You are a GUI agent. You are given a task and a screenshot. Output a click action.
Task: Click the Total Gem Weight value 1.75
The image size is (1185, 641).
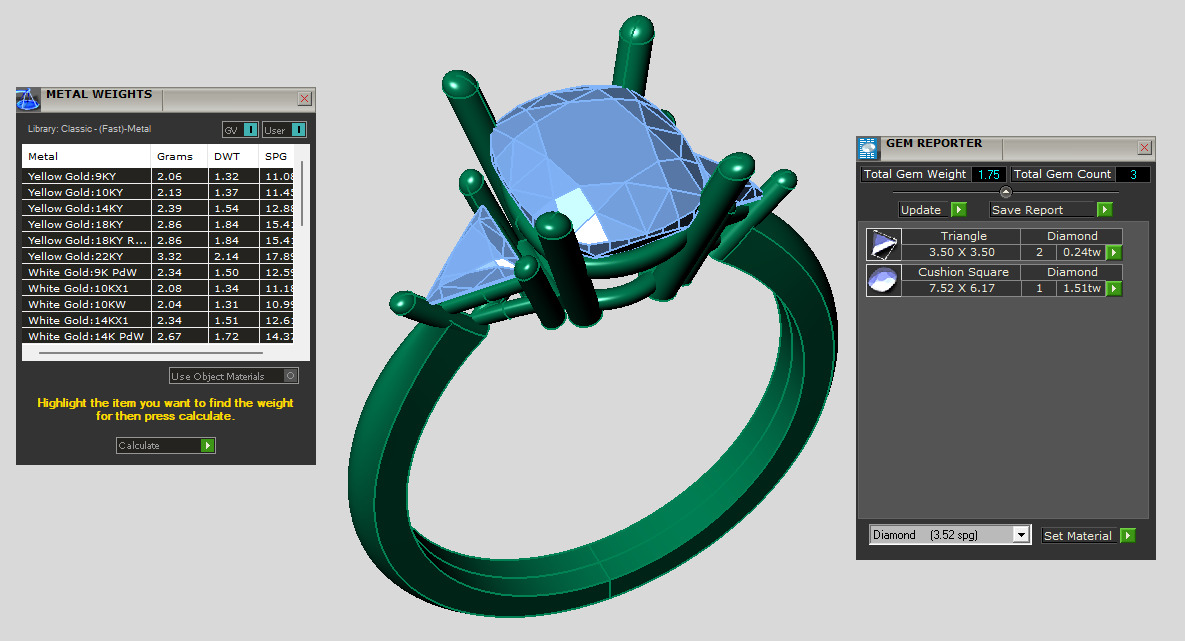click(989, 174)
